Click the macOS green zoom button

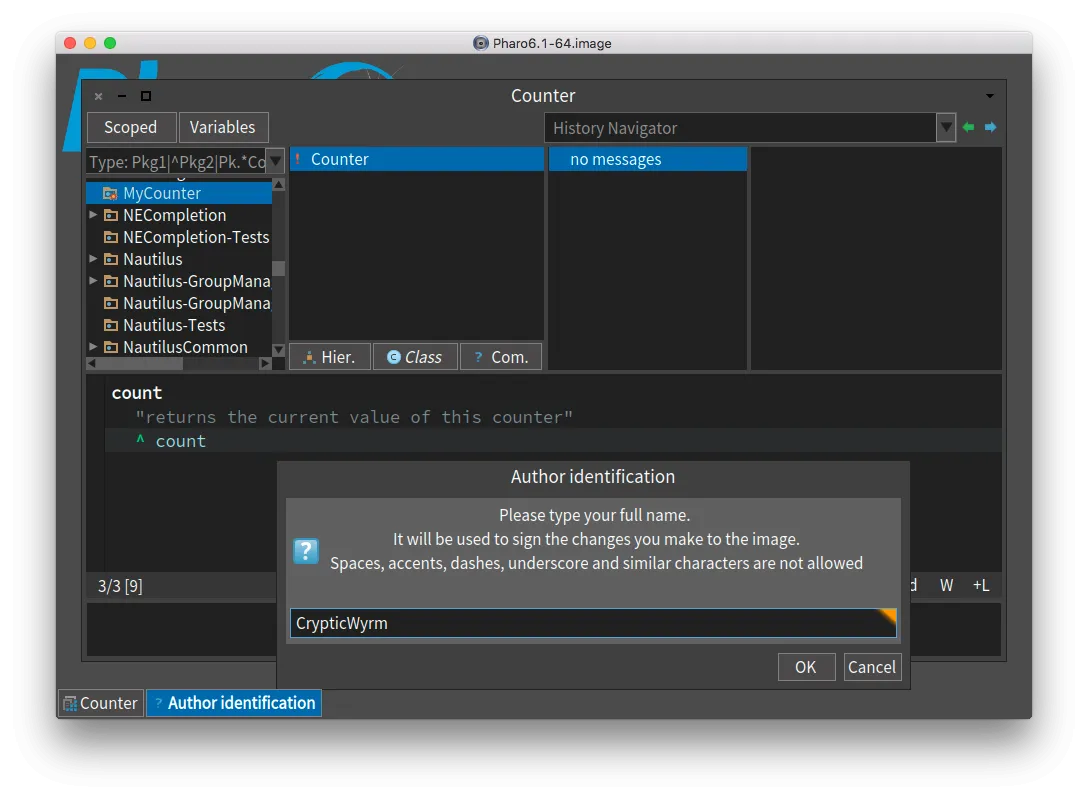click(110, 43)
